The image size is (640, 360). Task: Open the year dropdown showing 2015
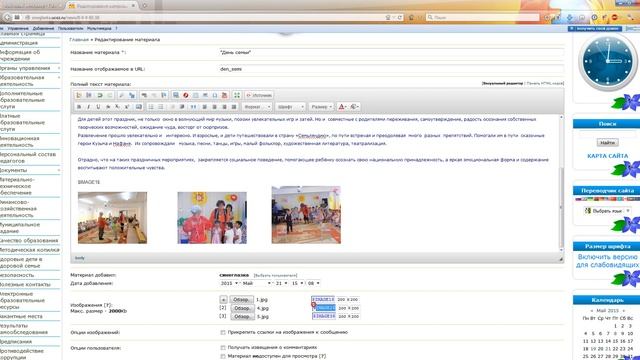click(229, 283)
